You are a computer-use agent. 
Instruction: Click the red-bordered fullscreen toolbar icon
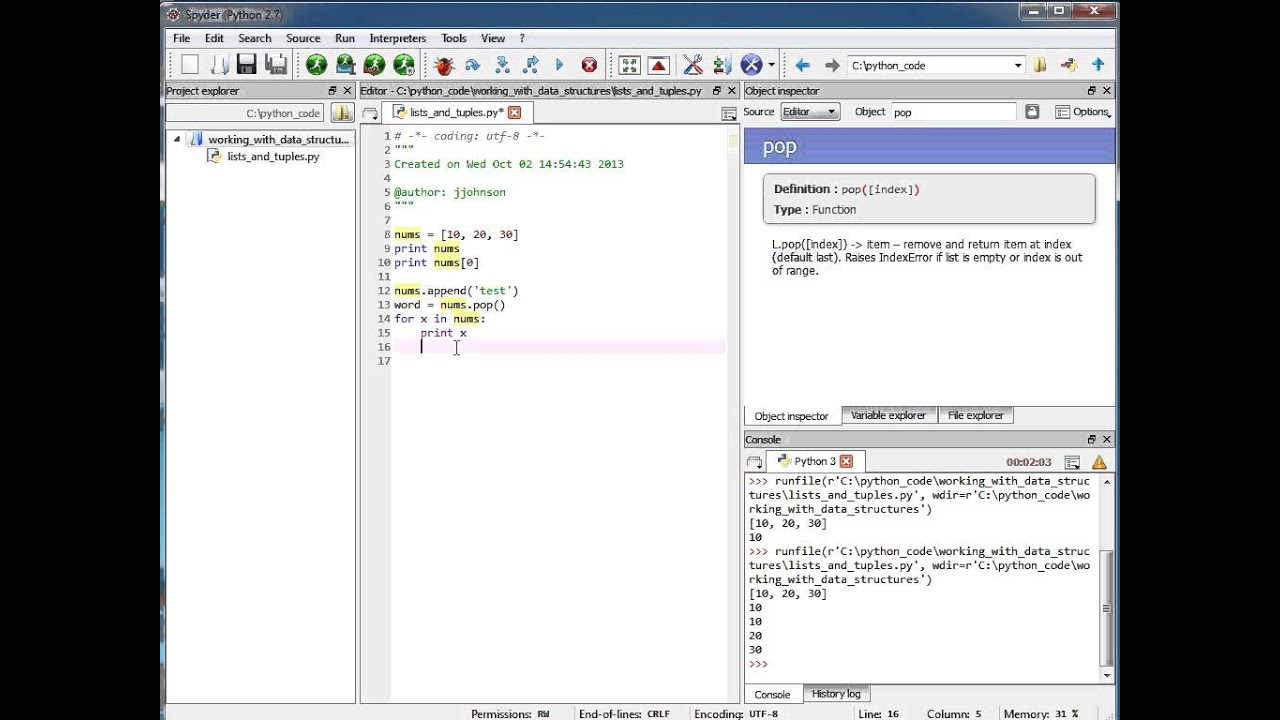click(658, 65)
